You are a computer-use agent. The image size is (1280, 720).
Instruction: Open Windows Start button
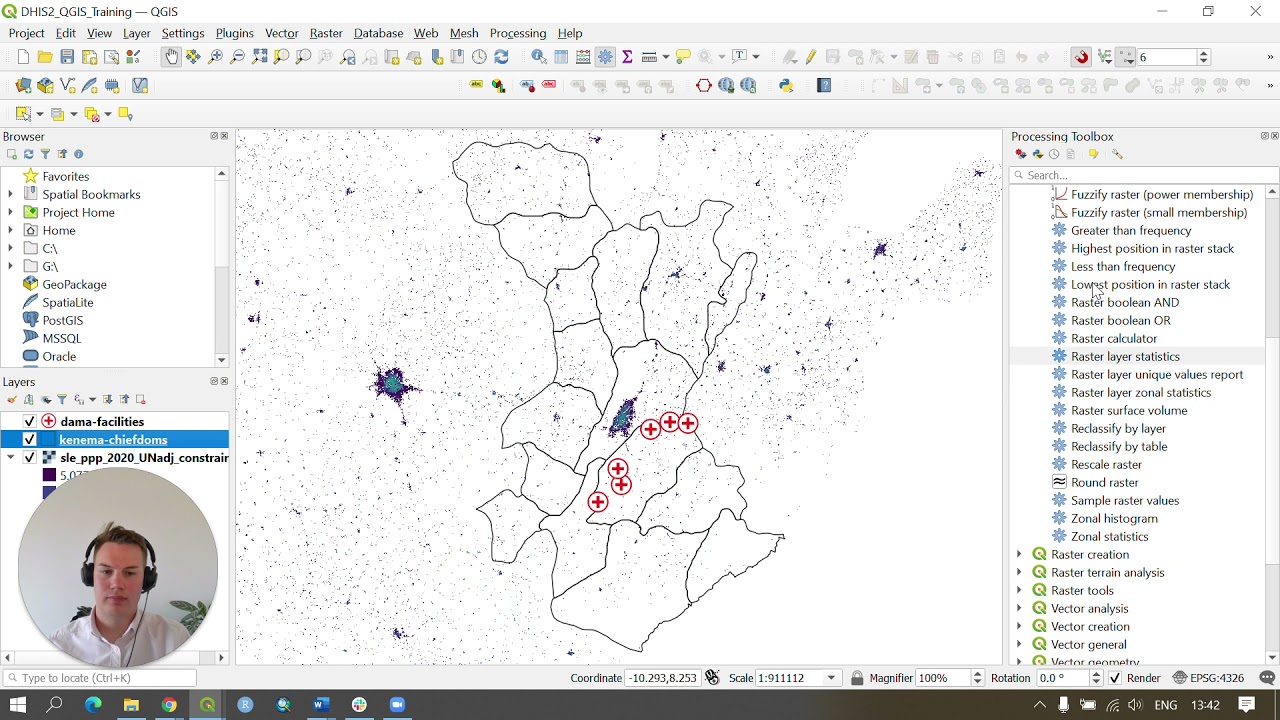pyautogui.click(x=17, y=705)
